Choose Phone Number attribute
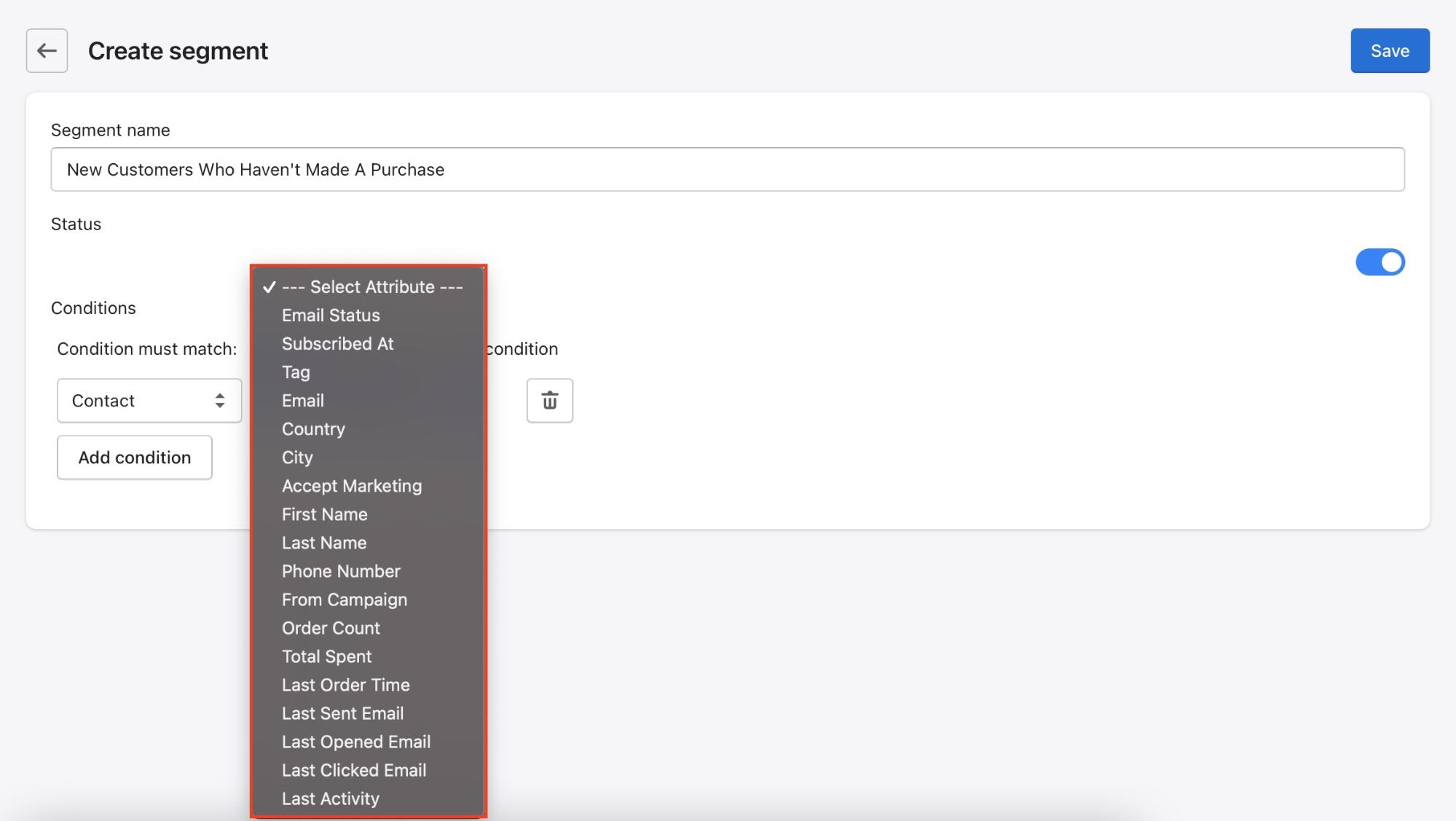The width and height of the screenshot is (1456, 821). pos(368,570)
